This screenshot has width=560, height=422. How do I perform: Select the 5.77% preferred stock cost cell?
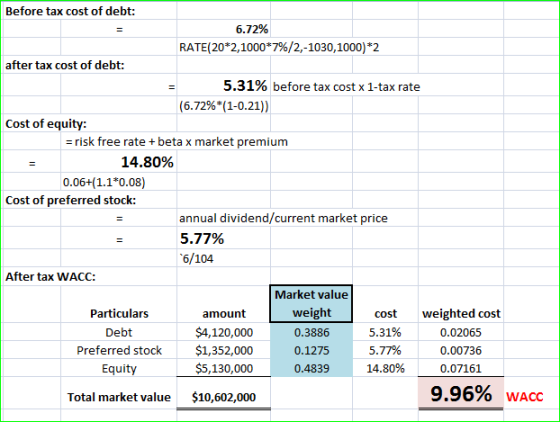[224, 238]
